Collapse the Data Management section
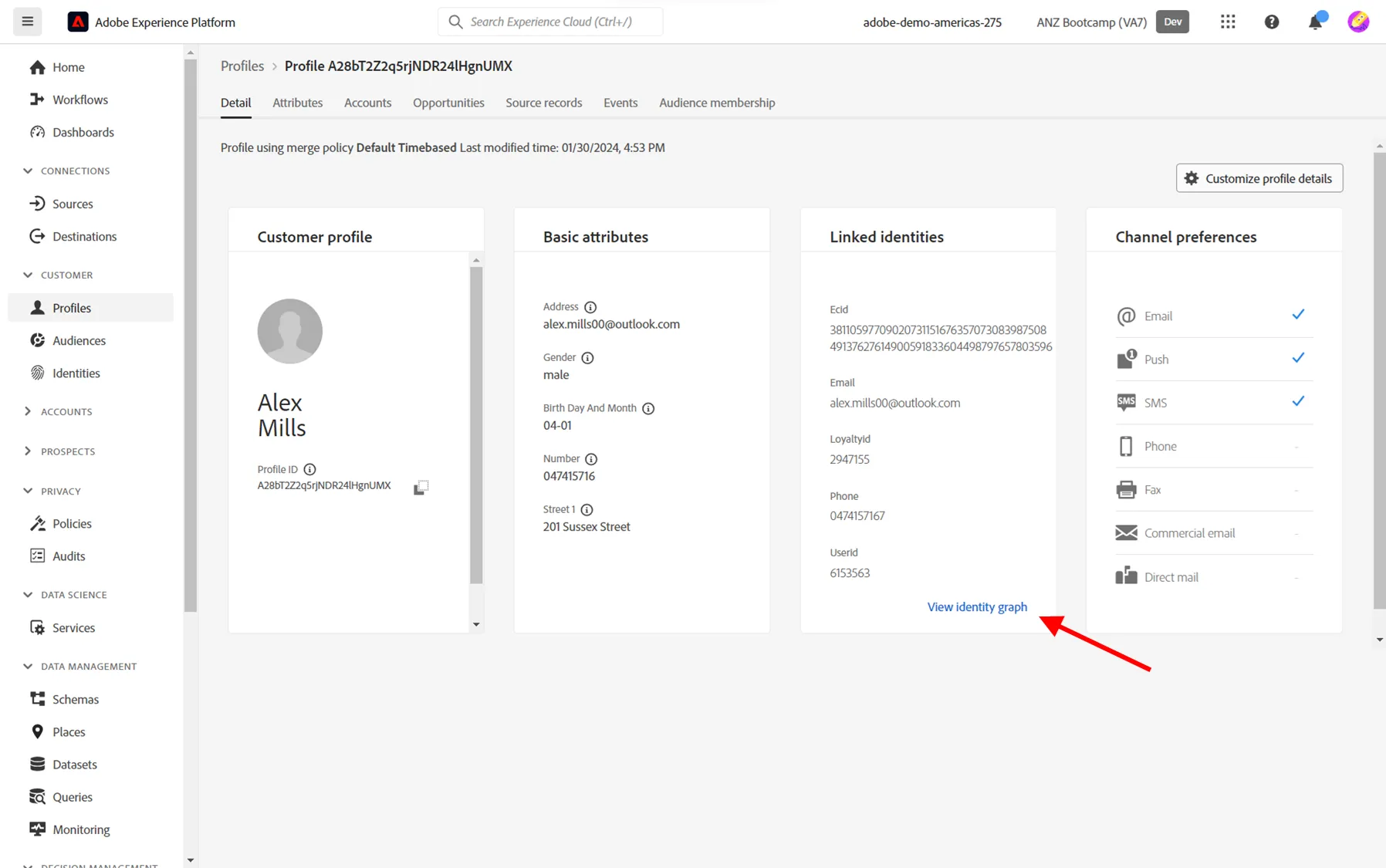 (28, 667)
